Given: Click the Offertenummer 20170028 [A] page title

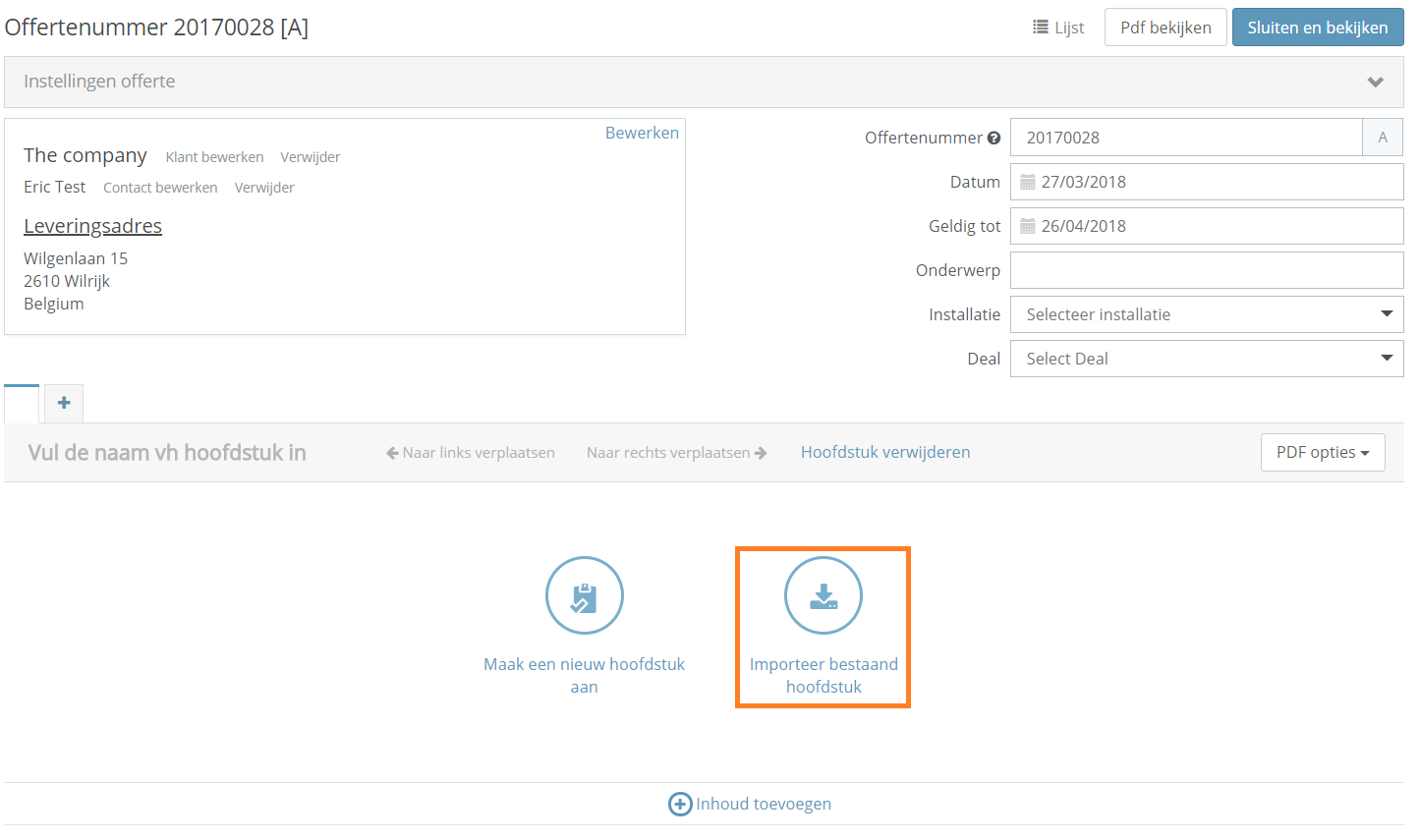Looking at the screenshot, I should click(156, 28).
